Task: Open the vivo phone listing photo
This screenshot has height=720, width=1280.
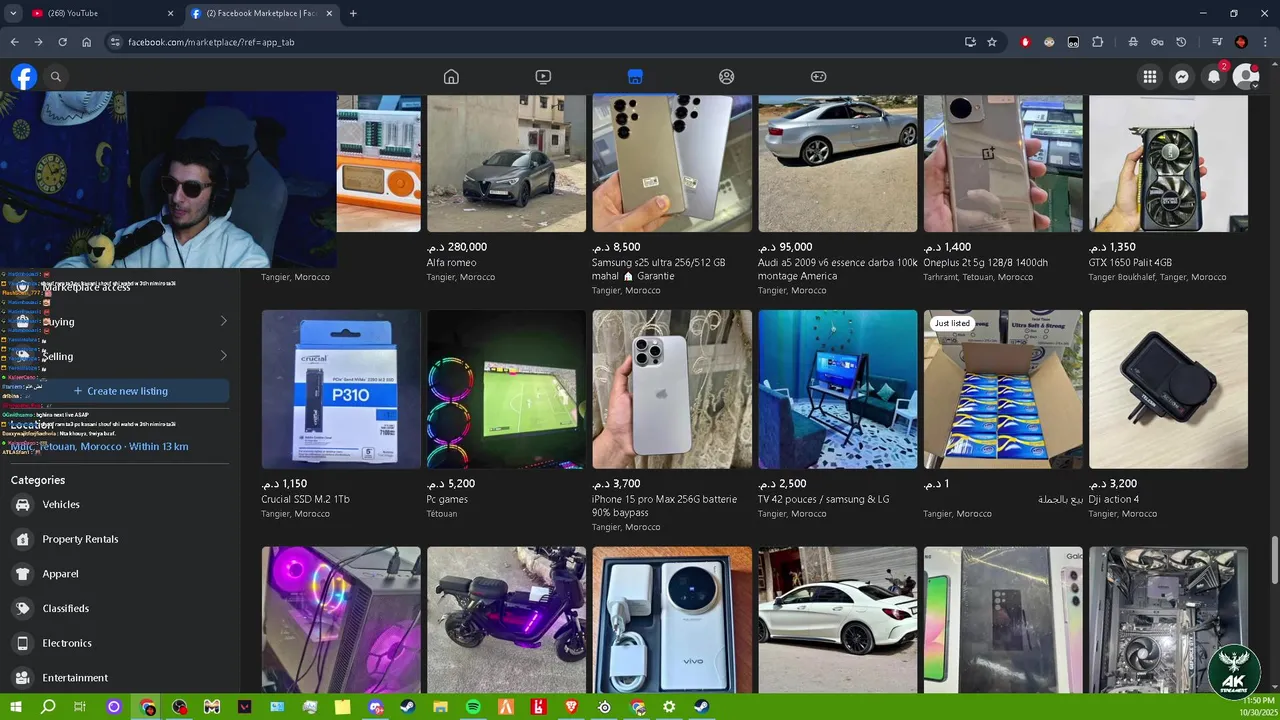Action: tap(672, 619)
